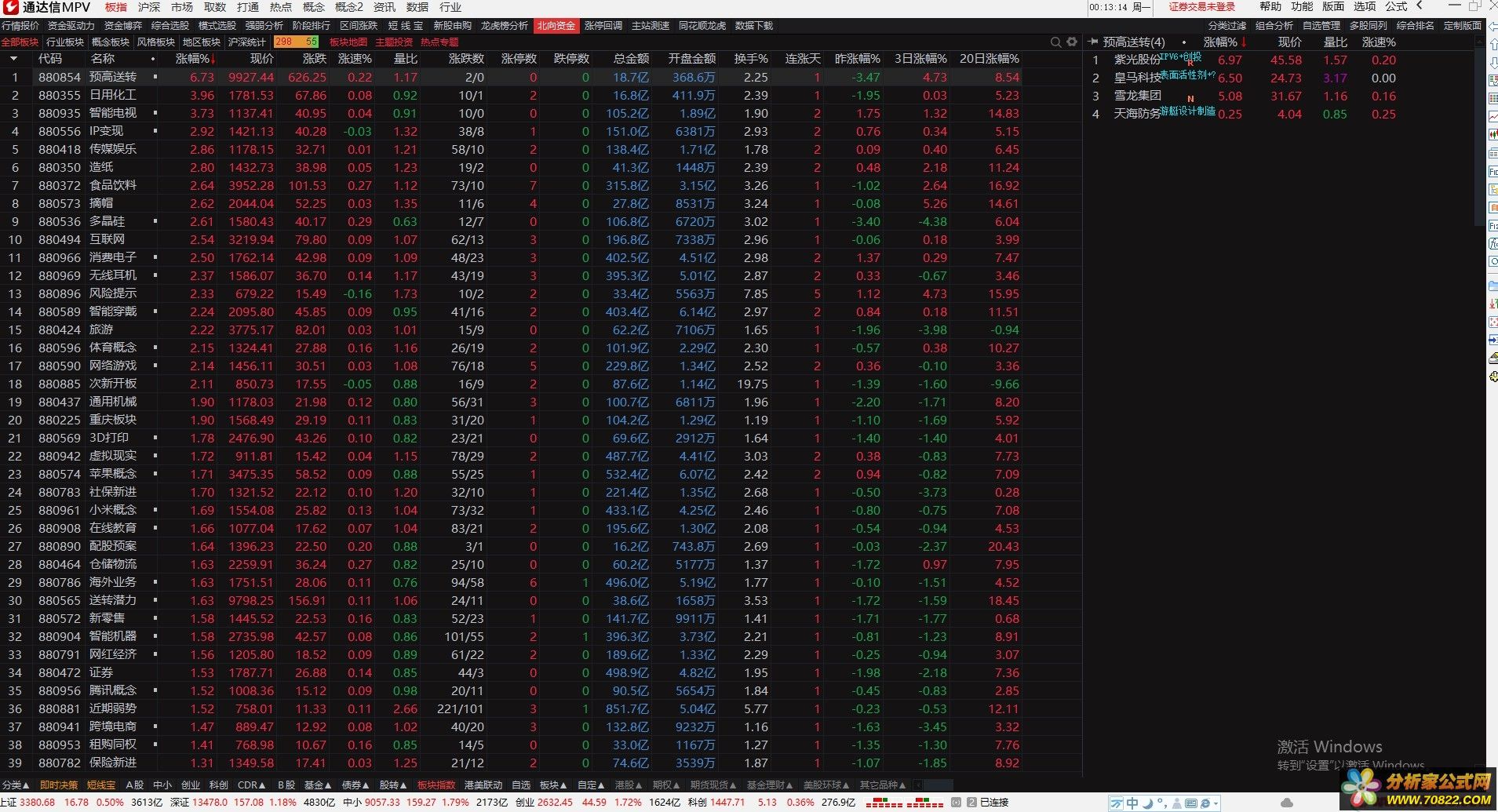Open the 帮助 menu

click(x=1270, y=6)
